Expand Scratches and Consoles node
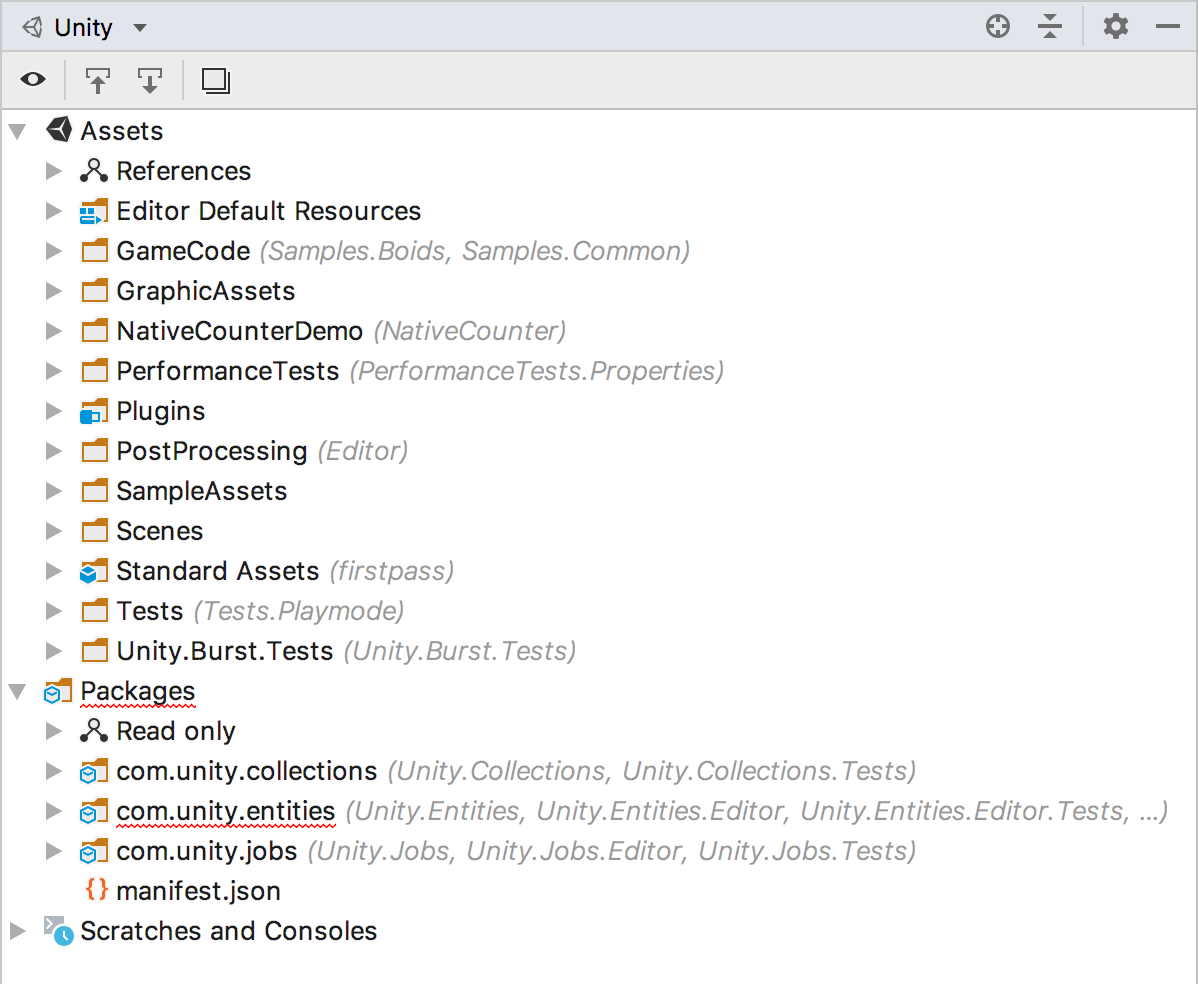This screenshot has height=984, width=1198. (x=18, y=931)
